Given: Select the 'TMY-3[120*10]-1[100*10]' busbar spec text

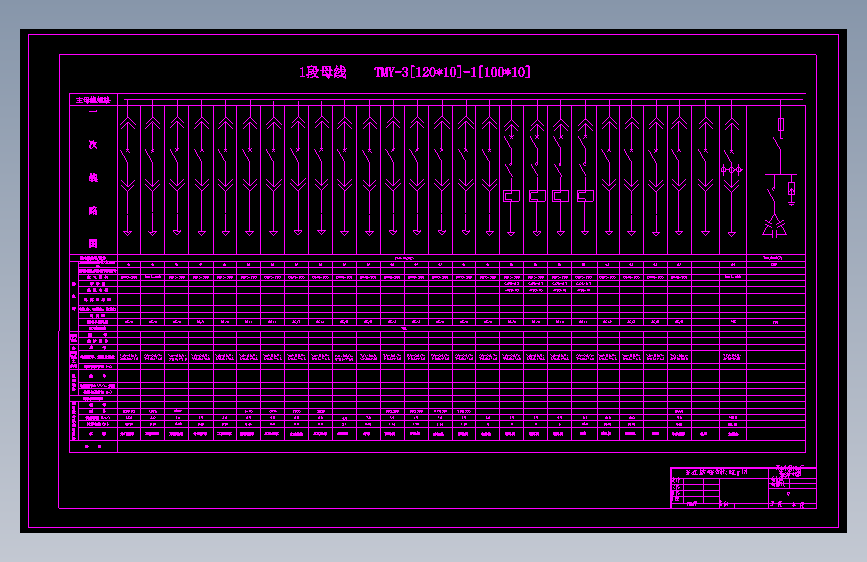Looking at the screenshot, I should tap(452, 72).
